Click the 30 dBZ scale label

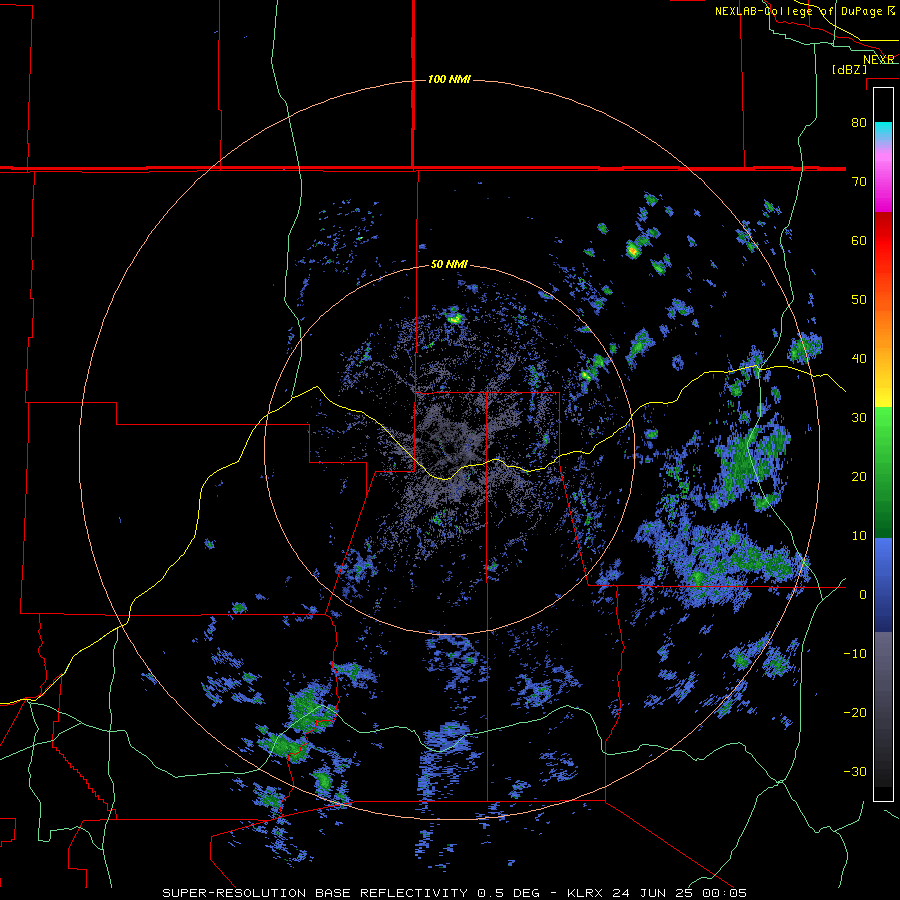pyautogui.click(x=859, y=418)
